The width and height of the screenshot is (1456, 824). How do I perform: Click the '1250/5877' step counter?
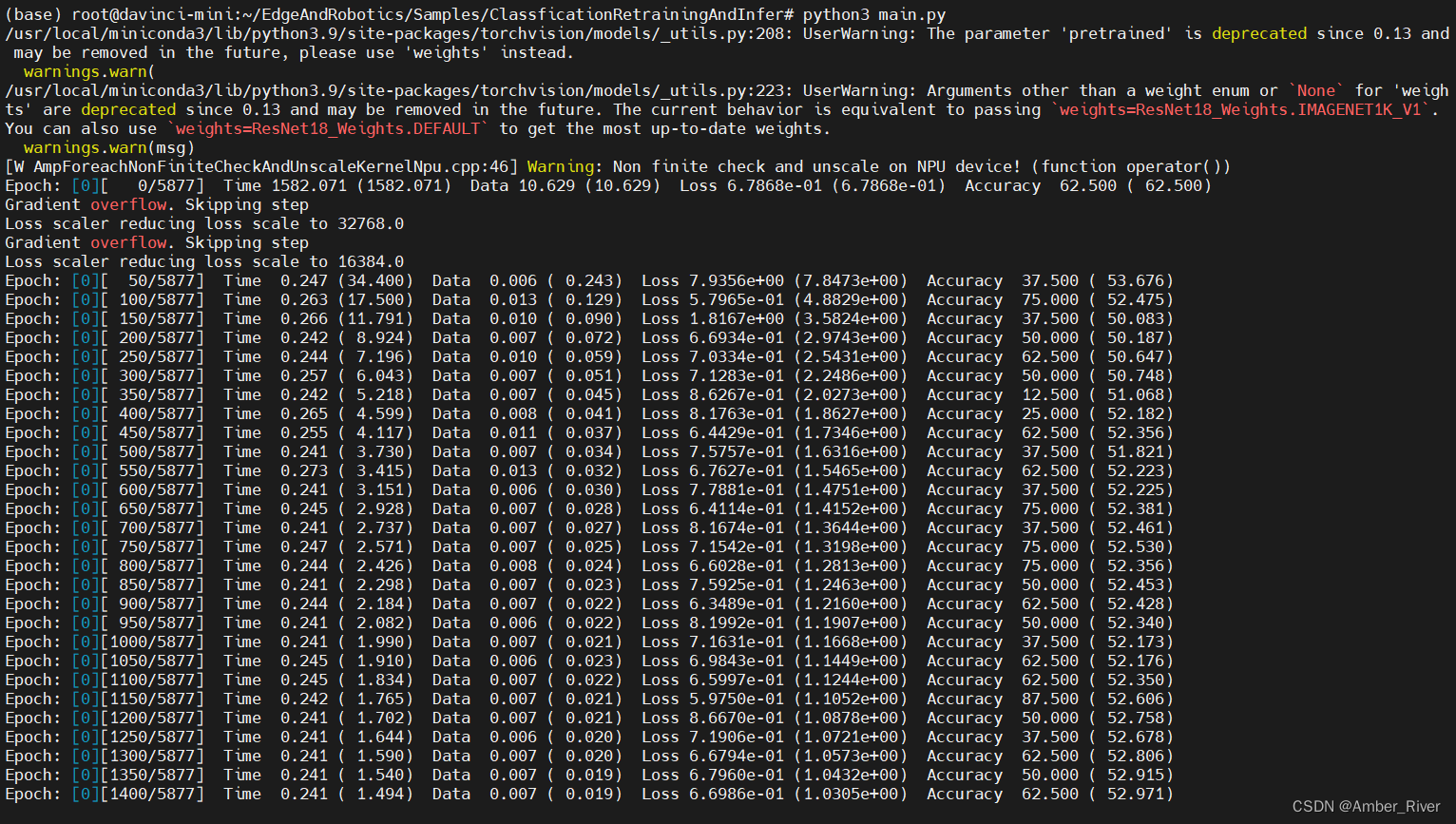[152, 737]
